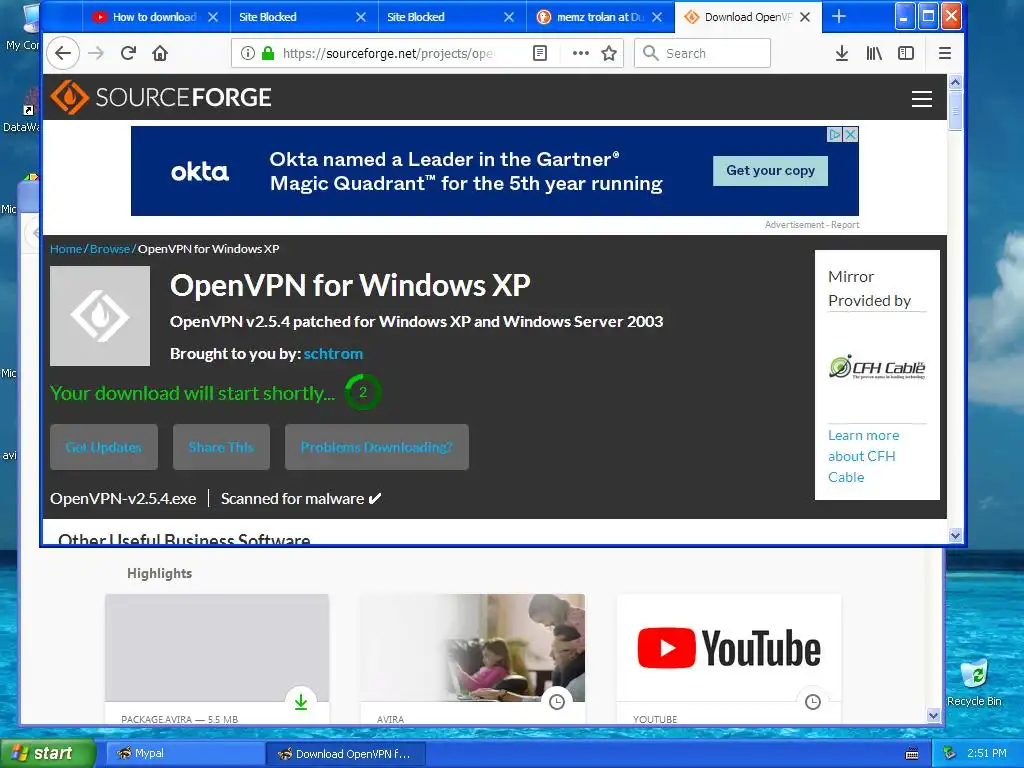Open the browser application hamburger menu
The image size is (1024, 768).
coord(944,53)
